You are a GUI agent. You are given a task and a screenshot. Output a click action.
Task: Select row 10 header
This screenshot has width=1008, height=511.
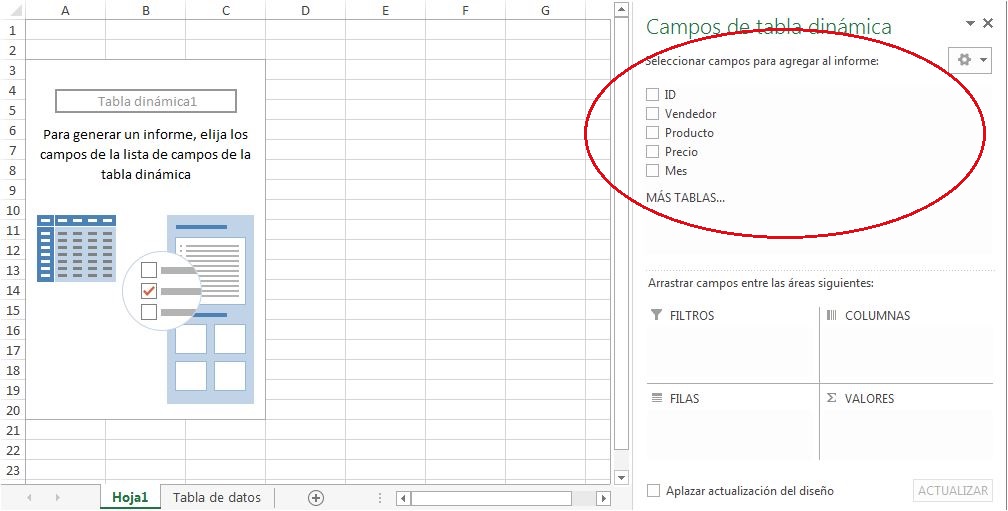click(12, 210)
